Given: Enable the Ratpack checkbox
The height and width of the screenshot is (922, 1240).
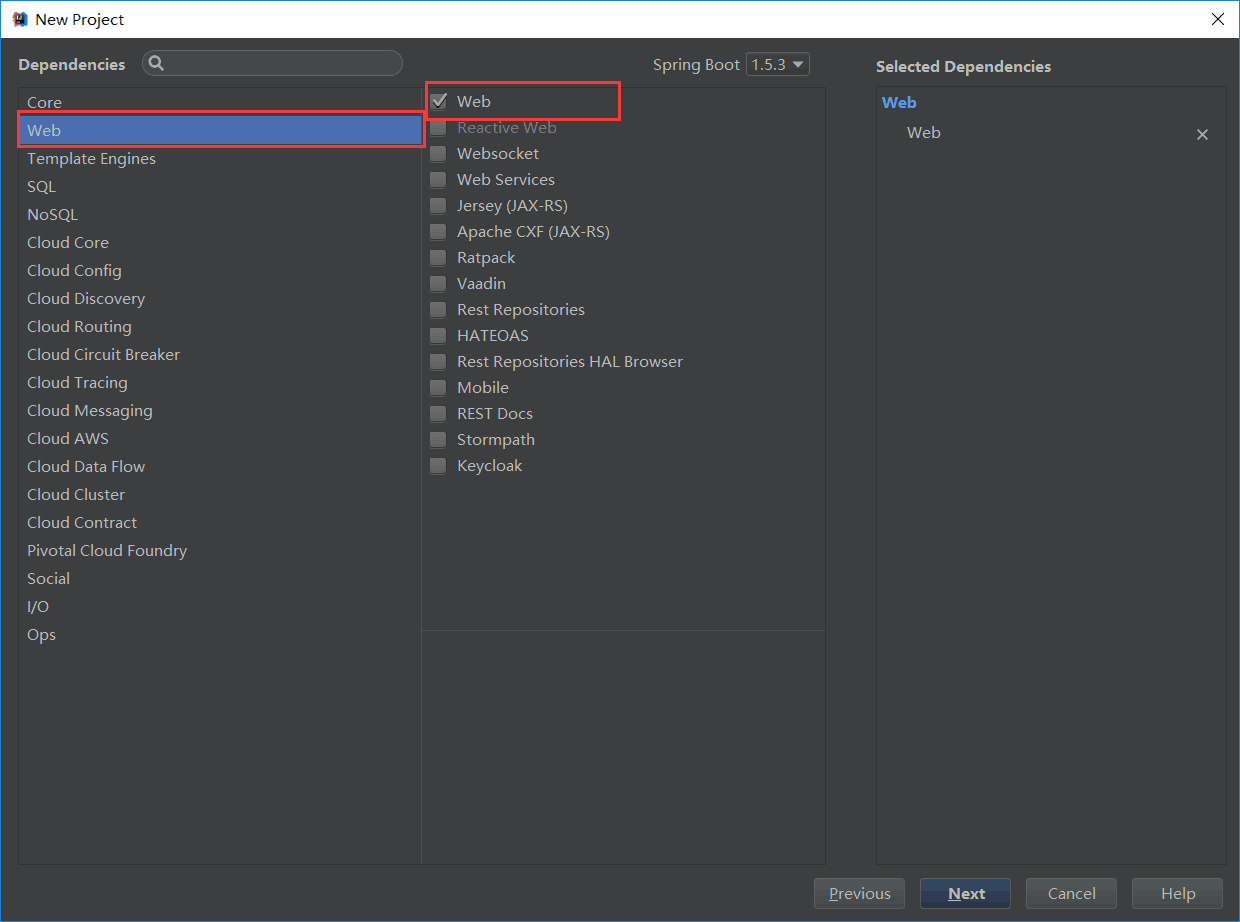Looking at the screenshot, I should pos(438,257).
